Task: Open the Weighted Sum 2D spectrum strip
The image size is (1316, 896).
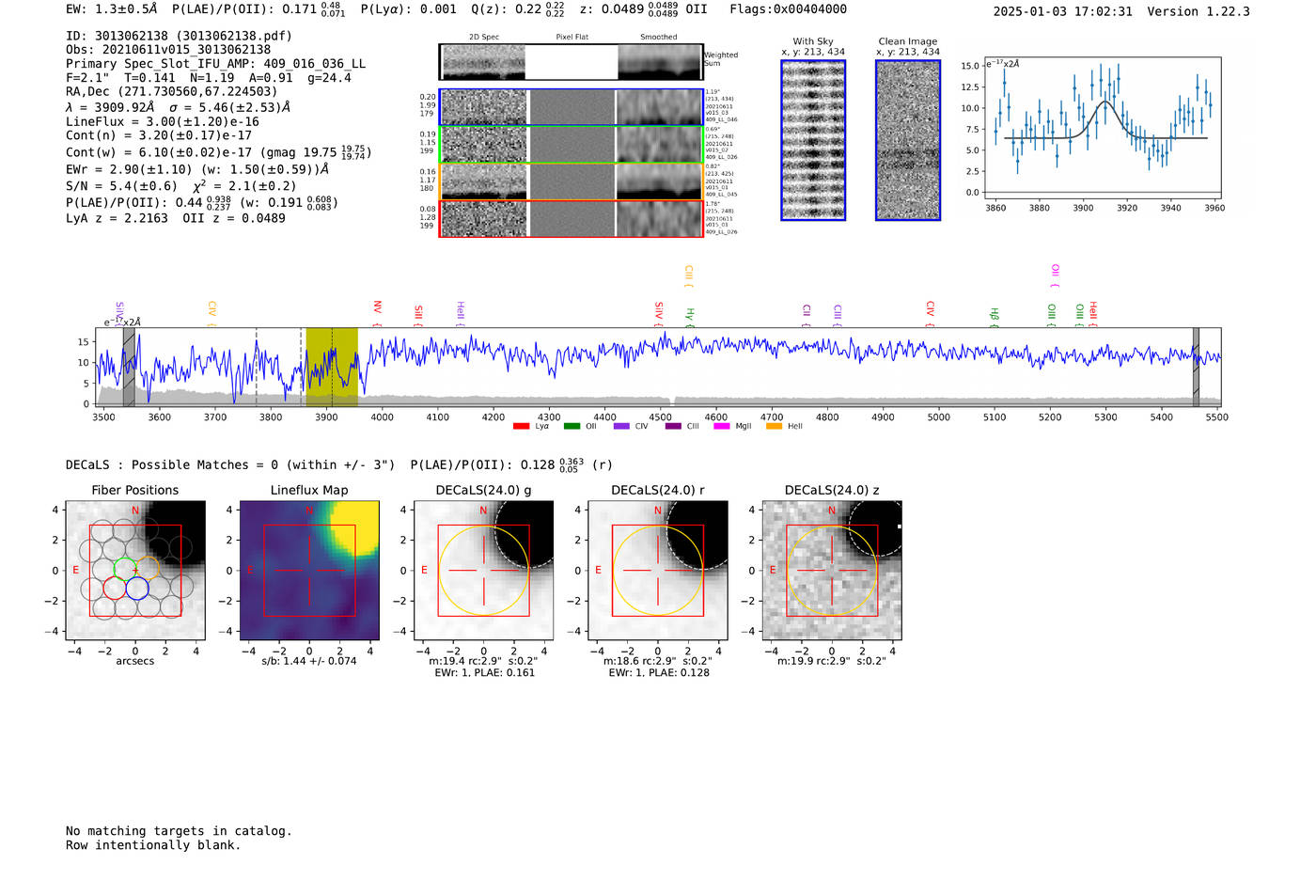Action: click(572, 62)
